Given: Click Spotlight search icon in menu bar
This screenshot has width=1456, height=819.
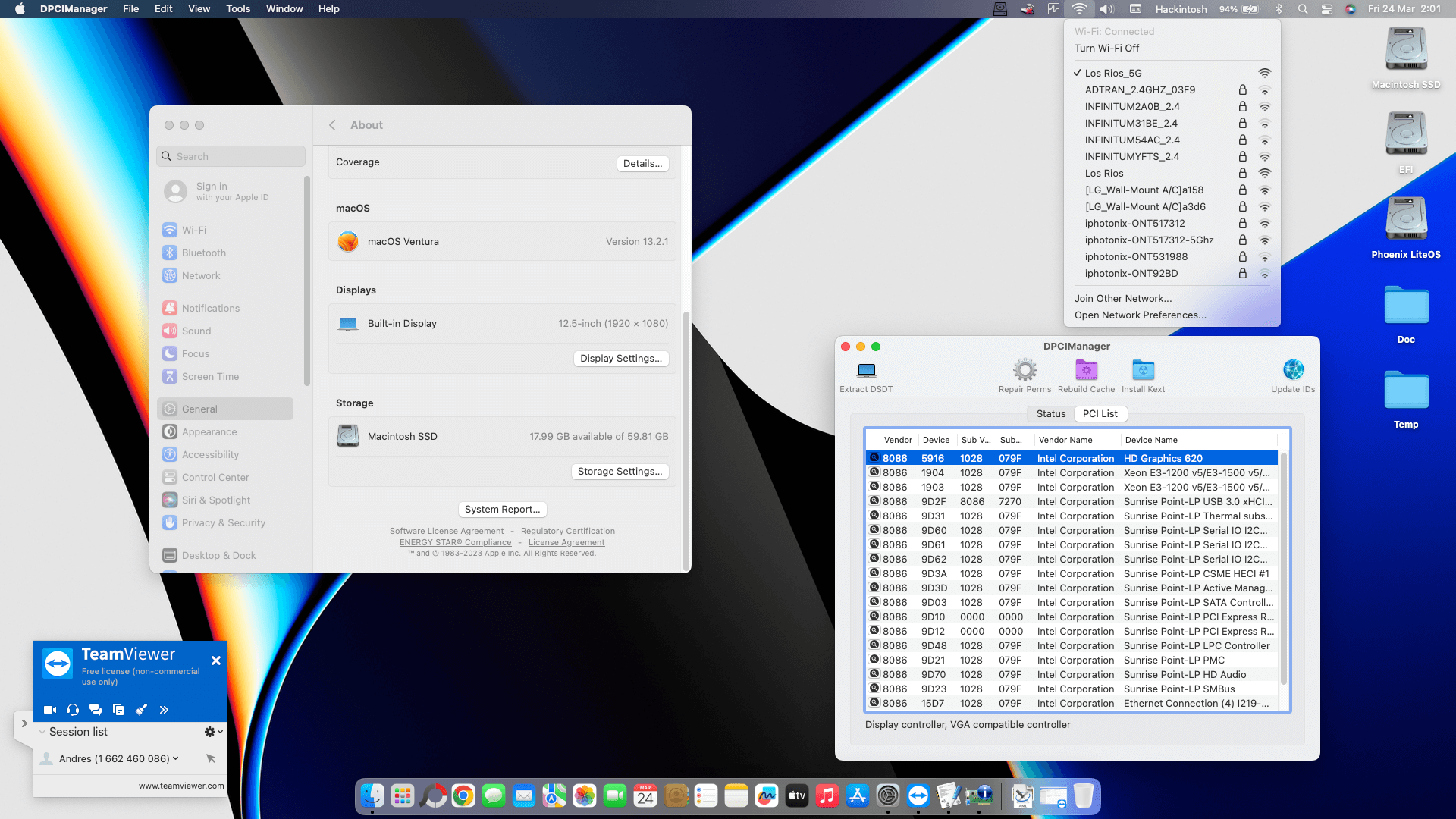Looking at the screenshot, I should [x=1303, y=9].
